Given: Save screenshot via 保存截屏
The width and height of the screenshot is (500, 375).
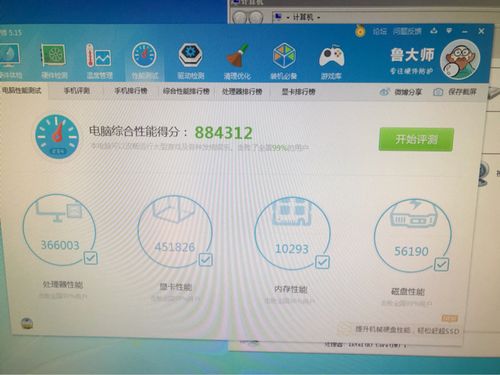Looking at the screenshot, I should click(x=462, y=92).
